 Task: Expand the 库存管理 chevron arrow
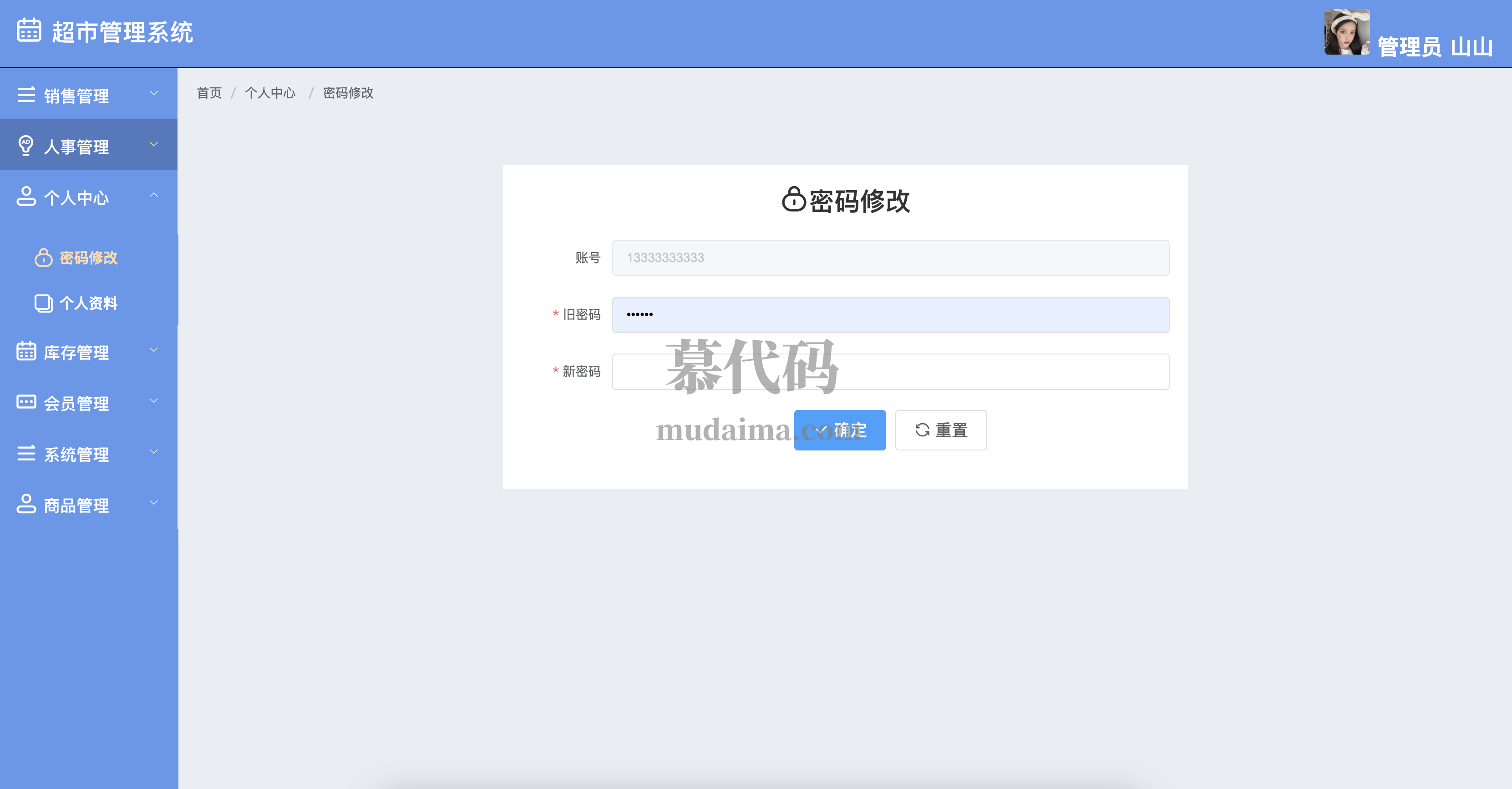[154, 350]
